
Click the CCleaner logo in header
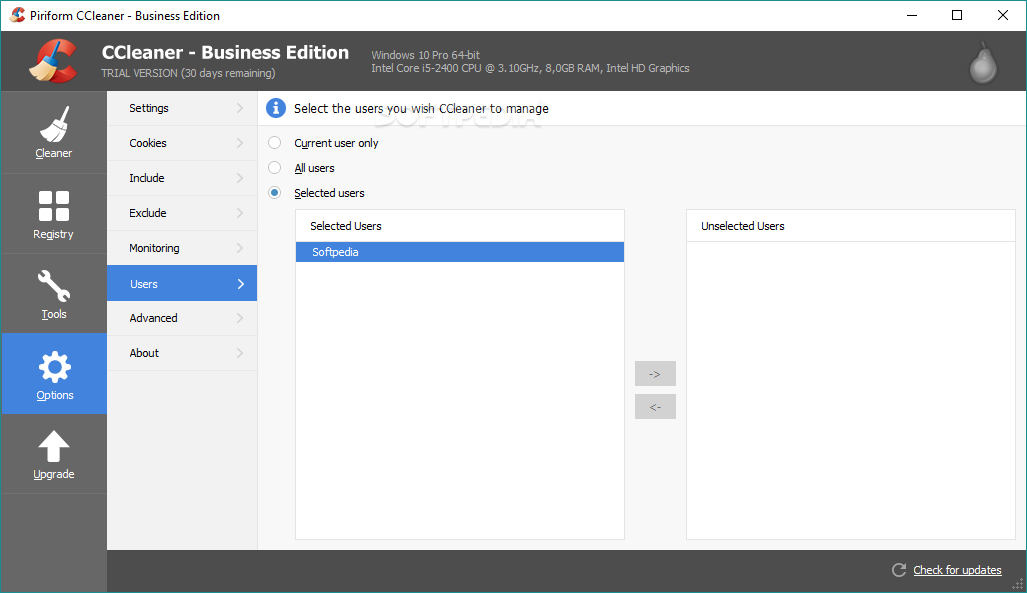click(53, 61)
